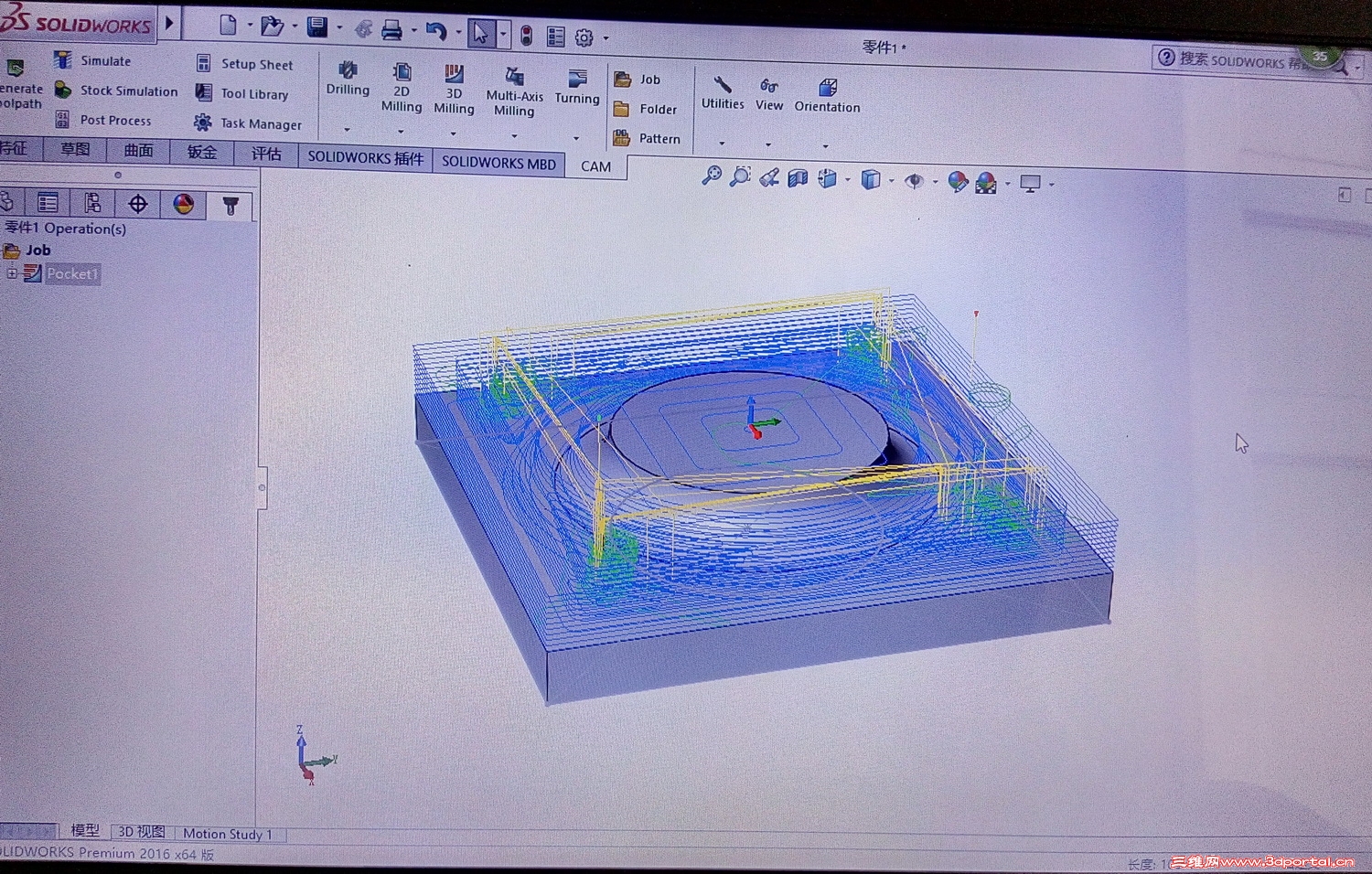The width and height of the screenshot is (1372, 874).
Task: Open the DisplayManager color ball tab
Action: [x=184, y=205]
